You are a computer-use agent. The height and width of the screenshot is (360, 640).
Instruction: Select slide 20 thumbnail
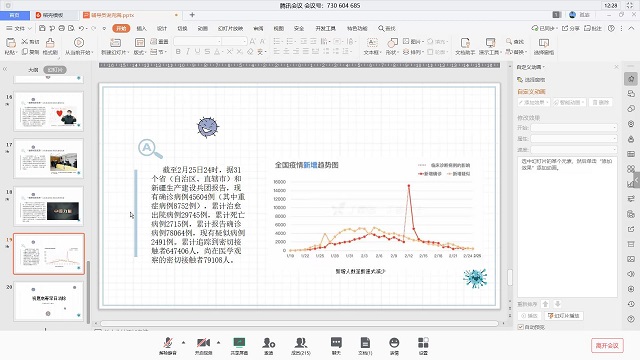(x=49, y=301)
